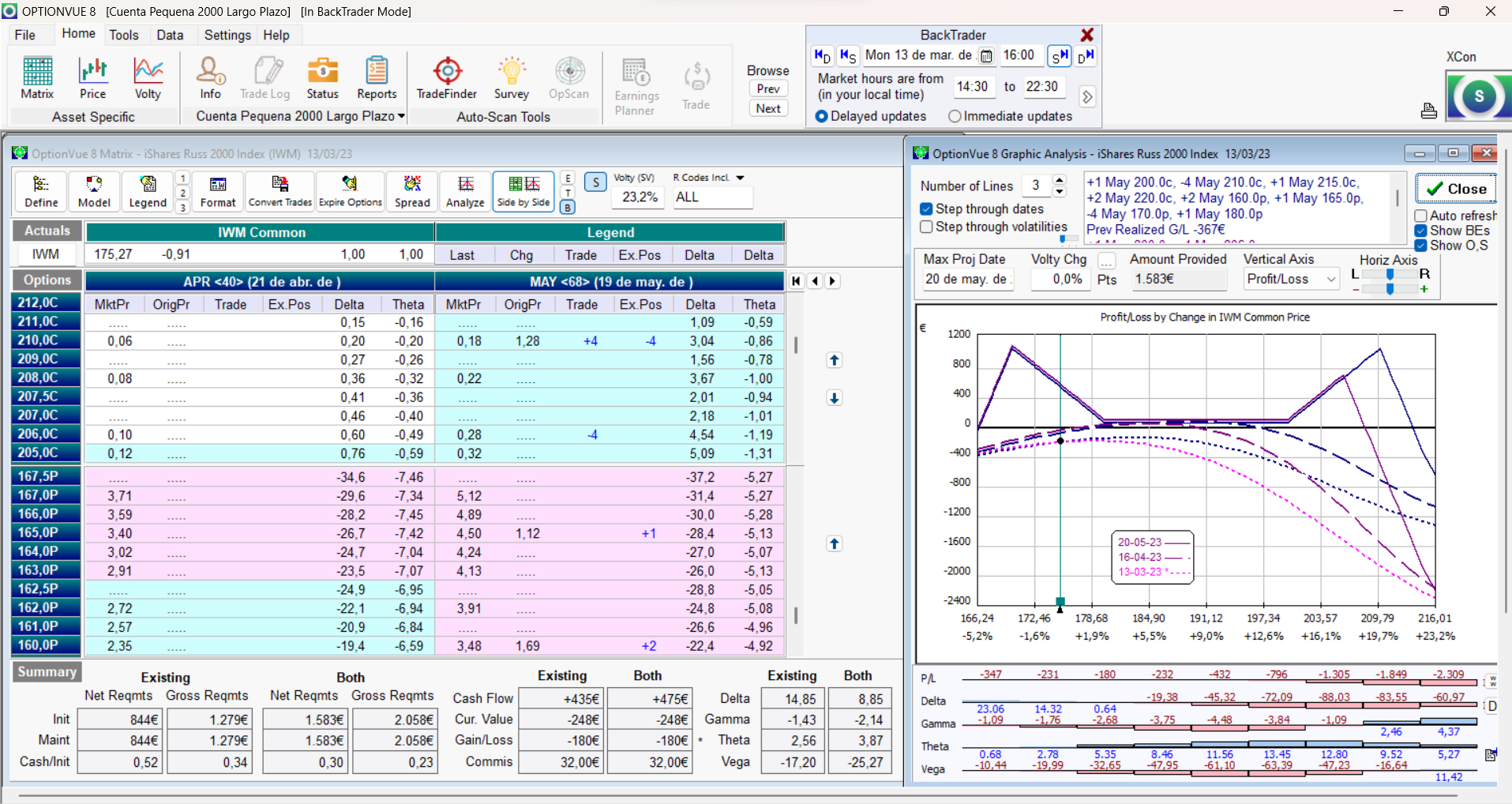Launch the OpScan tool
Screen dimensions: 1512x804
coord(568,78)
